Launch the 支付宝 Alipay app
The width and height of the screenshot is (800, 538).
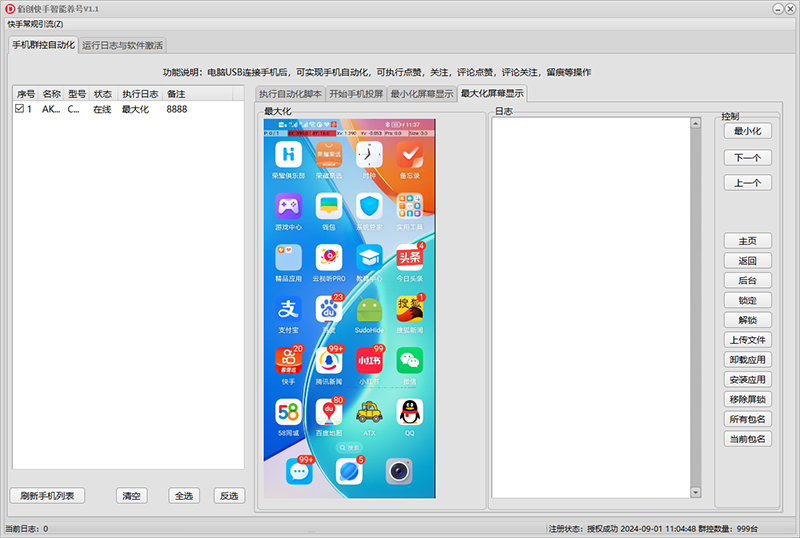(x=288, y=309)
